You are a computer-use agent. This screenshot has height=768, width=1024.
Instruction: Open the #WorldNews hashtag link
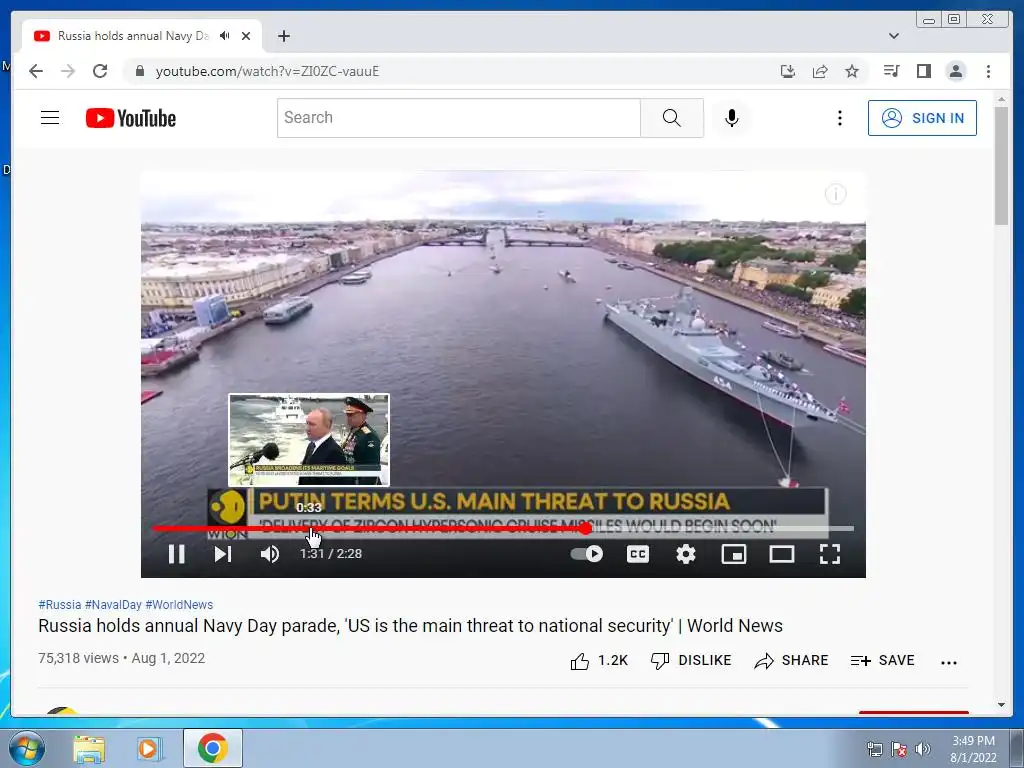179,605
